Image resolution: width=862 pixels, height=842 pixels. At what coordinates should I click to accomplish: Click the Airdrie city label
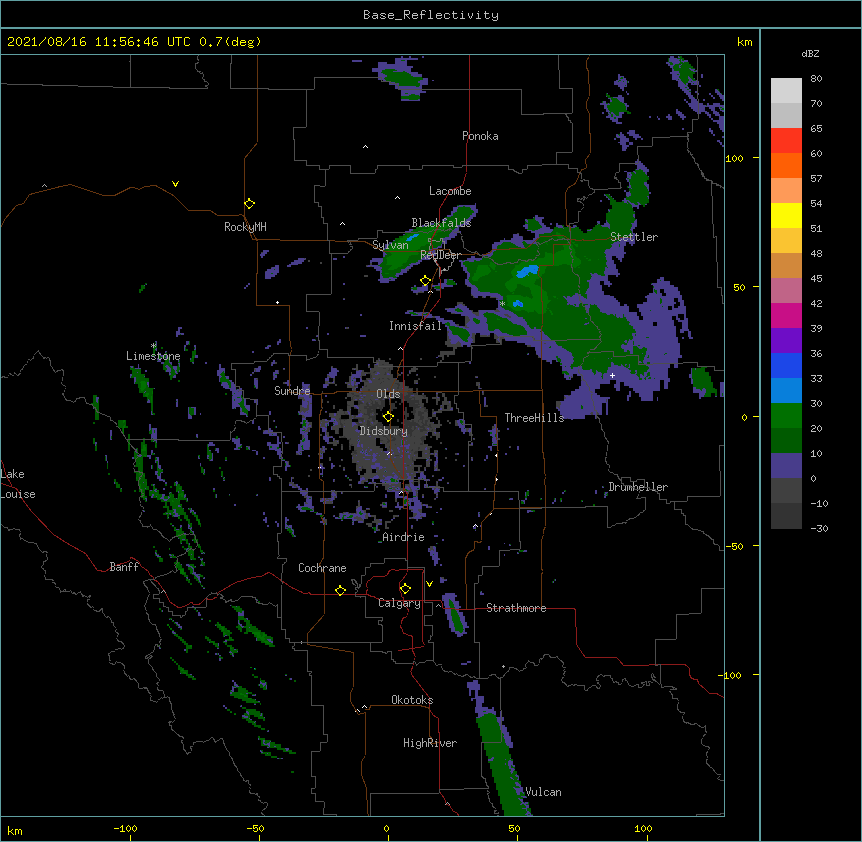[404, 537]
